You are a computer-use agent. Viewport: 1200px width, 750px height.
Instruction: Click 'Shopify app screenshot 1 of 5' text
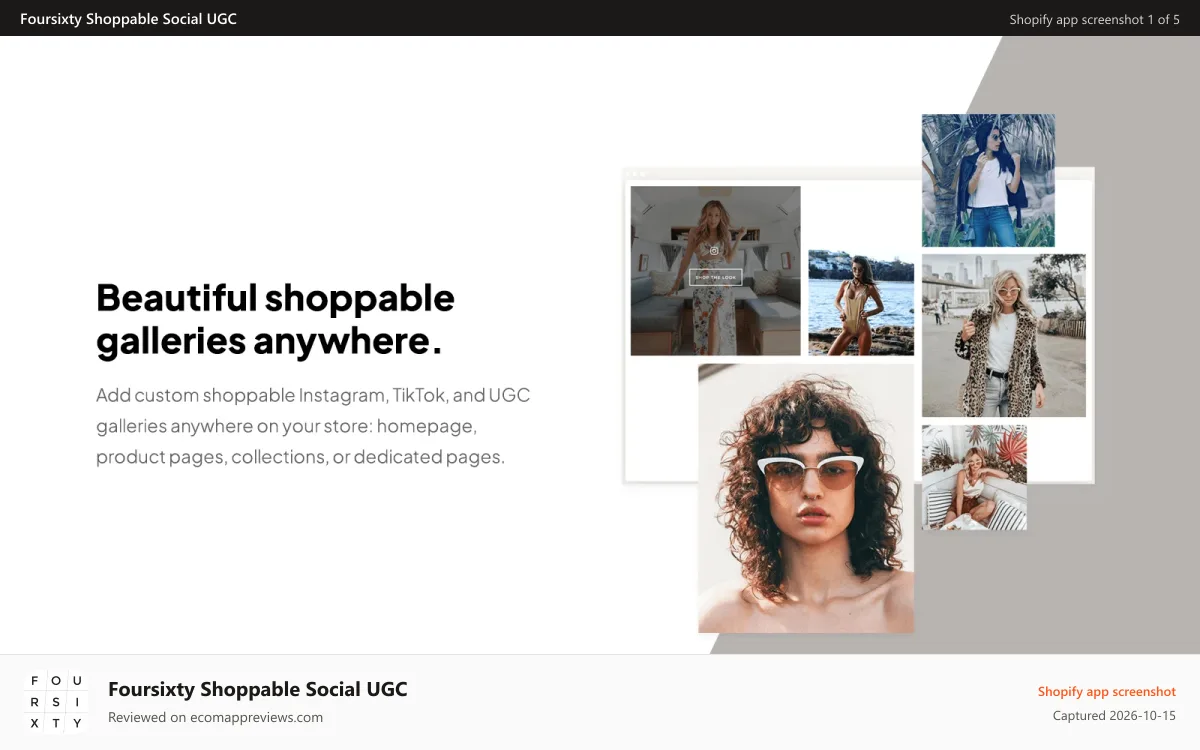coord(1094,19)
